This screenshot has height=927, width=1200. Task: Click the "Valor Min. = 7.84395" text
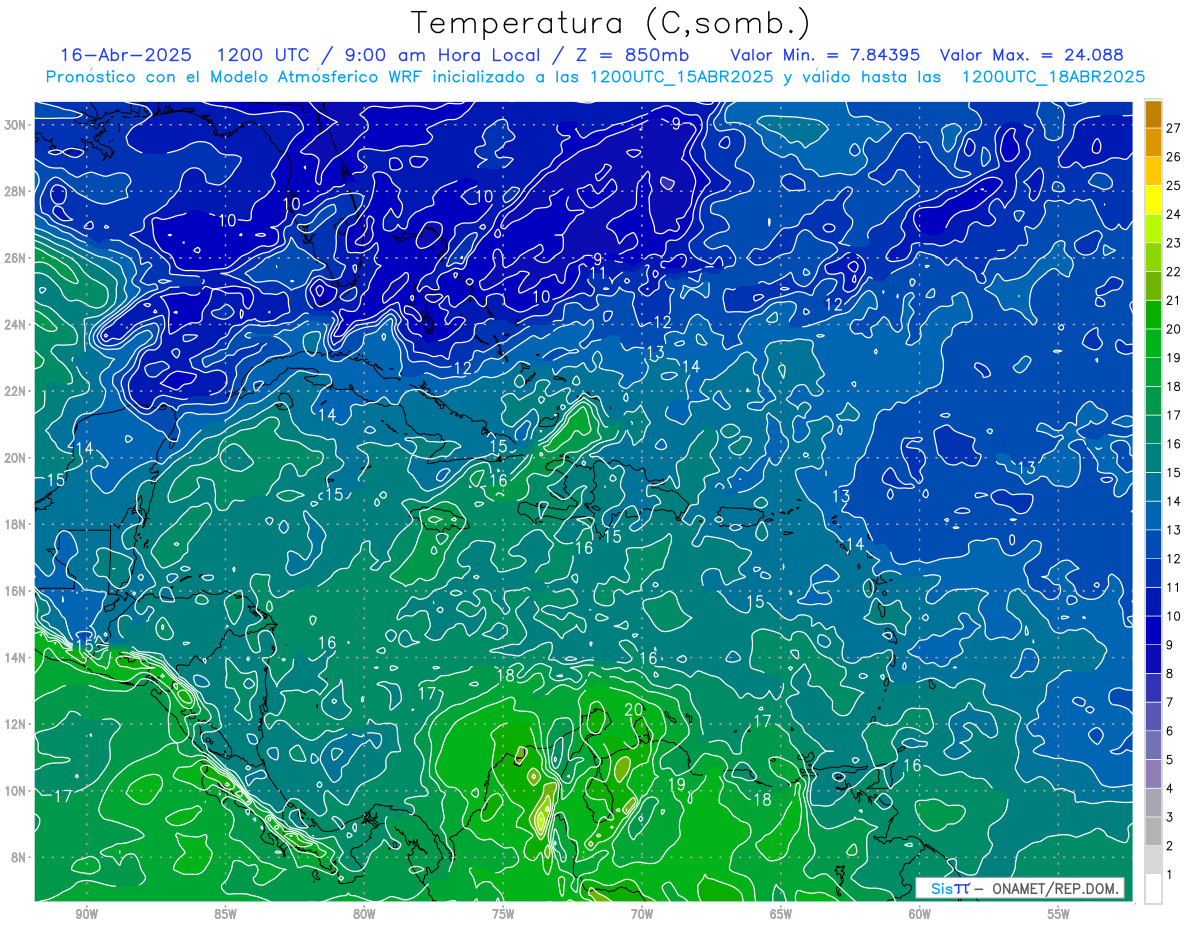tap(826, 55)
